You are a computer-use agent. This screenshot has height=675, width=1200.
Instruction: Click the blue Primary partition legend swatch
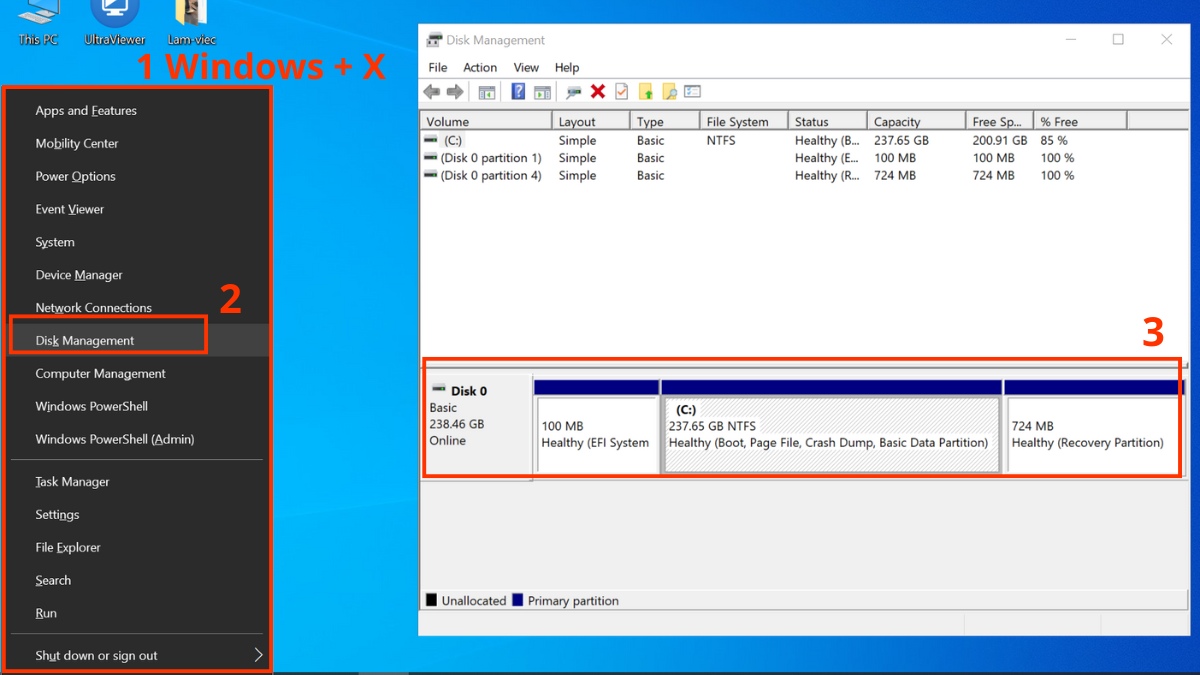(518, 600)
